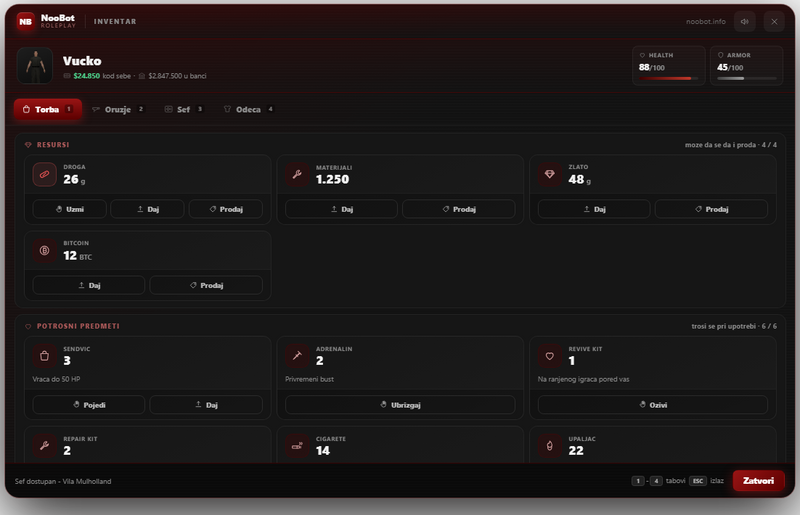Sell Materijali with Prodaj button
The image size is (800, 515).
459,209
